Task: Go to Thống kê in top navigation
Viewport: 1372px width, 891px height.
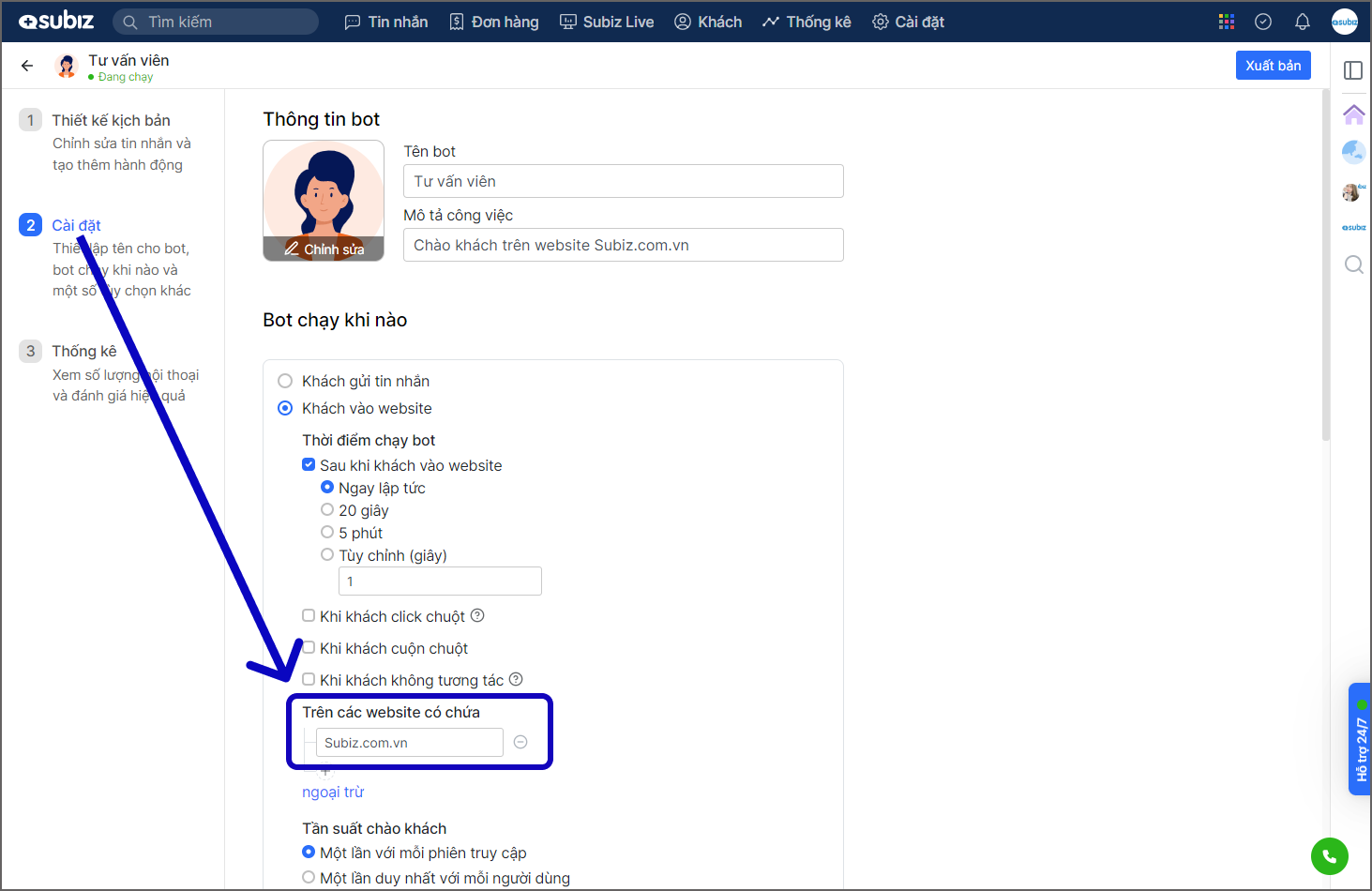Action: tap(807, 22)
